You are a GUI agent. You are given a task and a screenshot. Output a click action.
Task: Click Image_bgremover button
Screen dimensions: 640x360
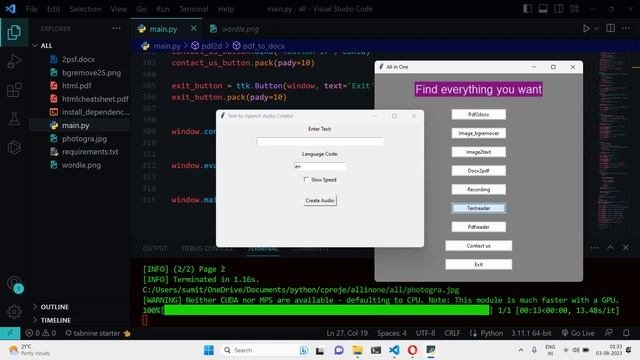point(478,133)
